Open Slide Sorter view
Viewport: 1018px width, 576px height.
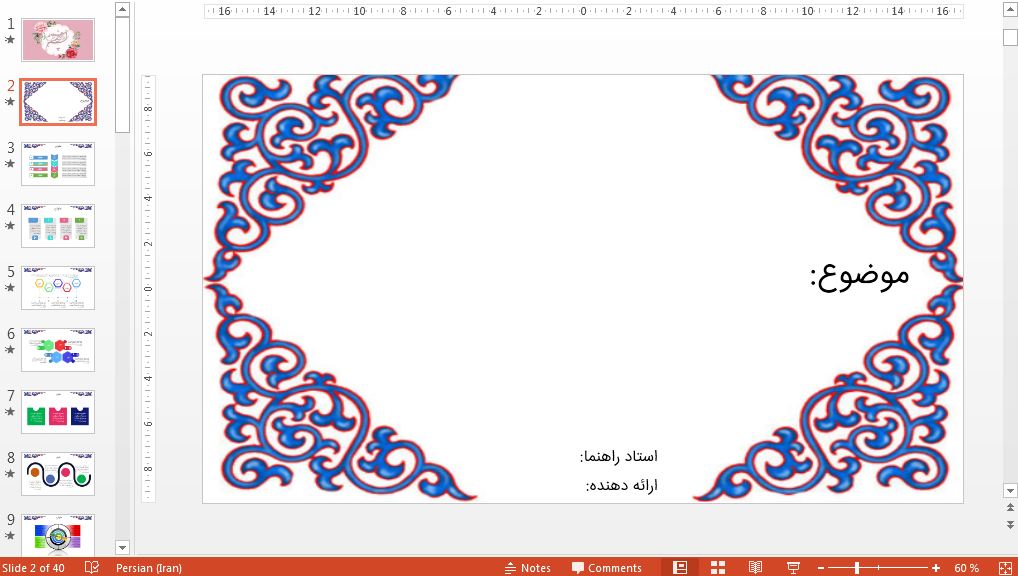click(x=718, y=567)
